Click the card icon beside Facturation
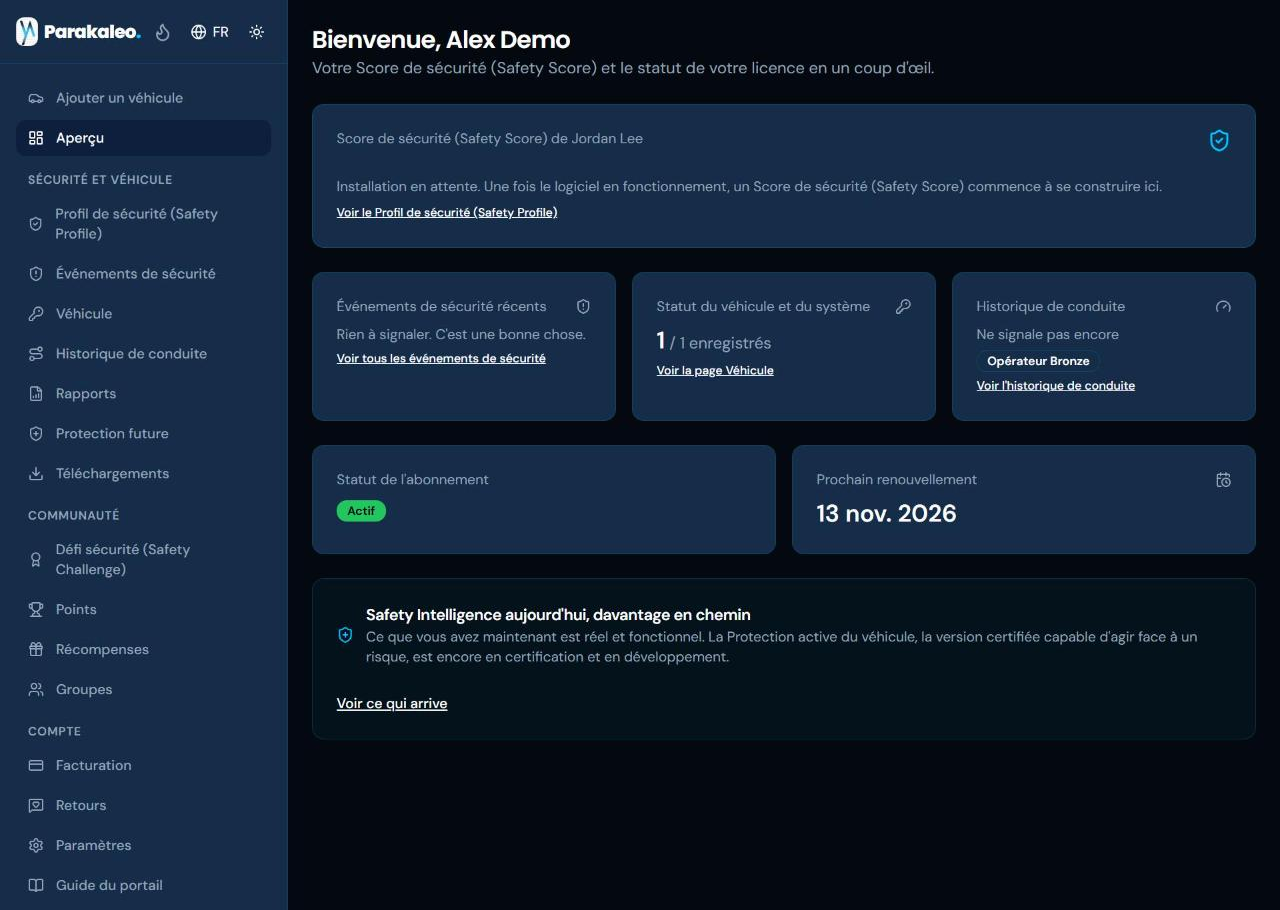This screenshot has height=910, width=1280. [x=36, y=766]
